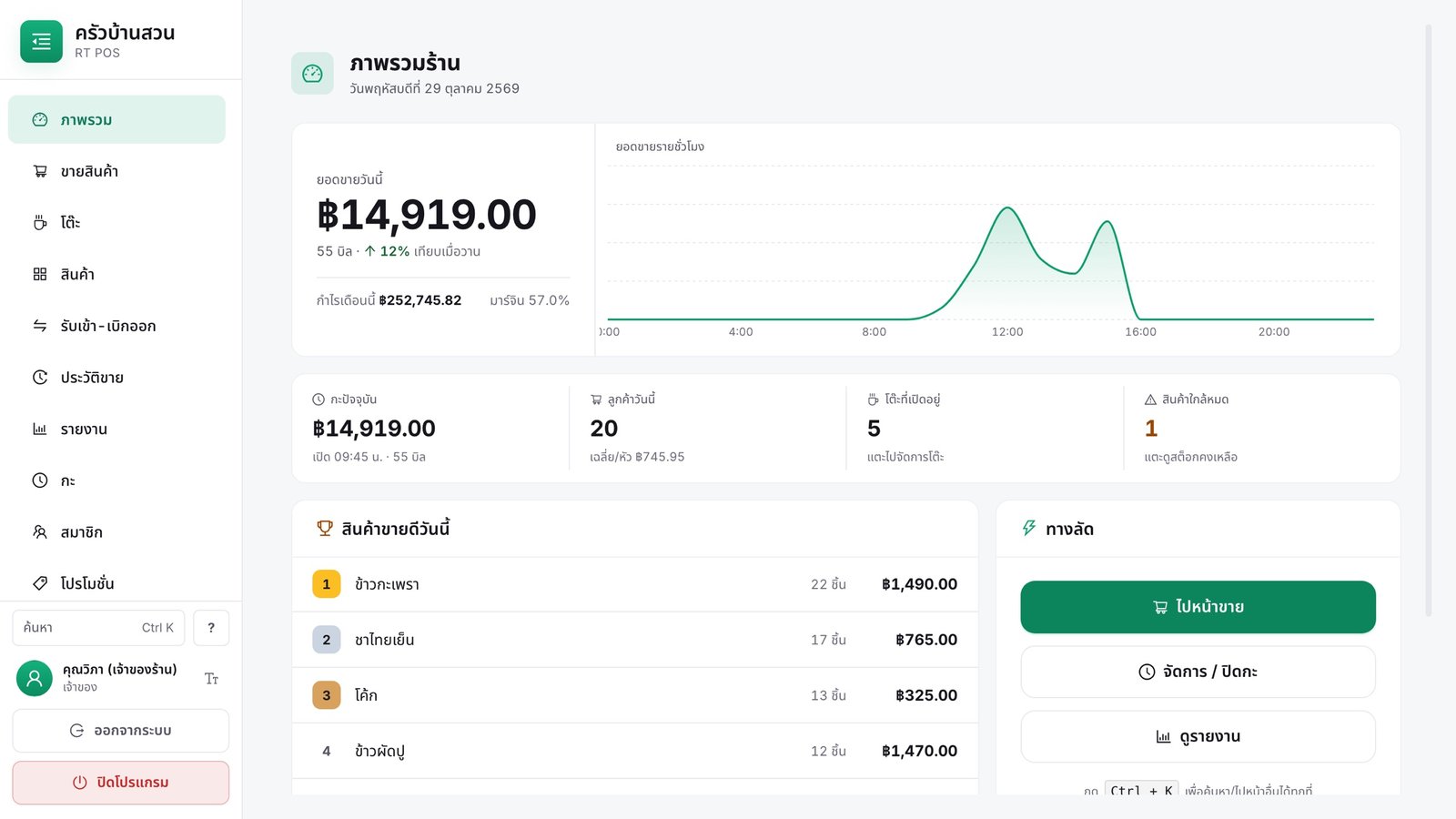This screenshot has width=1456, height=819.
Task: Click the ฿14,919.00 today sales total
Action: pos(427,215)
